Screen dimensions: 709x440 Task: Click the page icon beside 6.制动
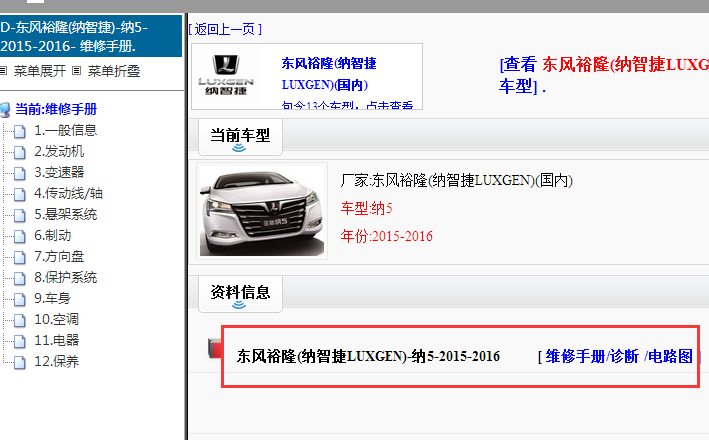pyautogui.click(x=19, y=237)
